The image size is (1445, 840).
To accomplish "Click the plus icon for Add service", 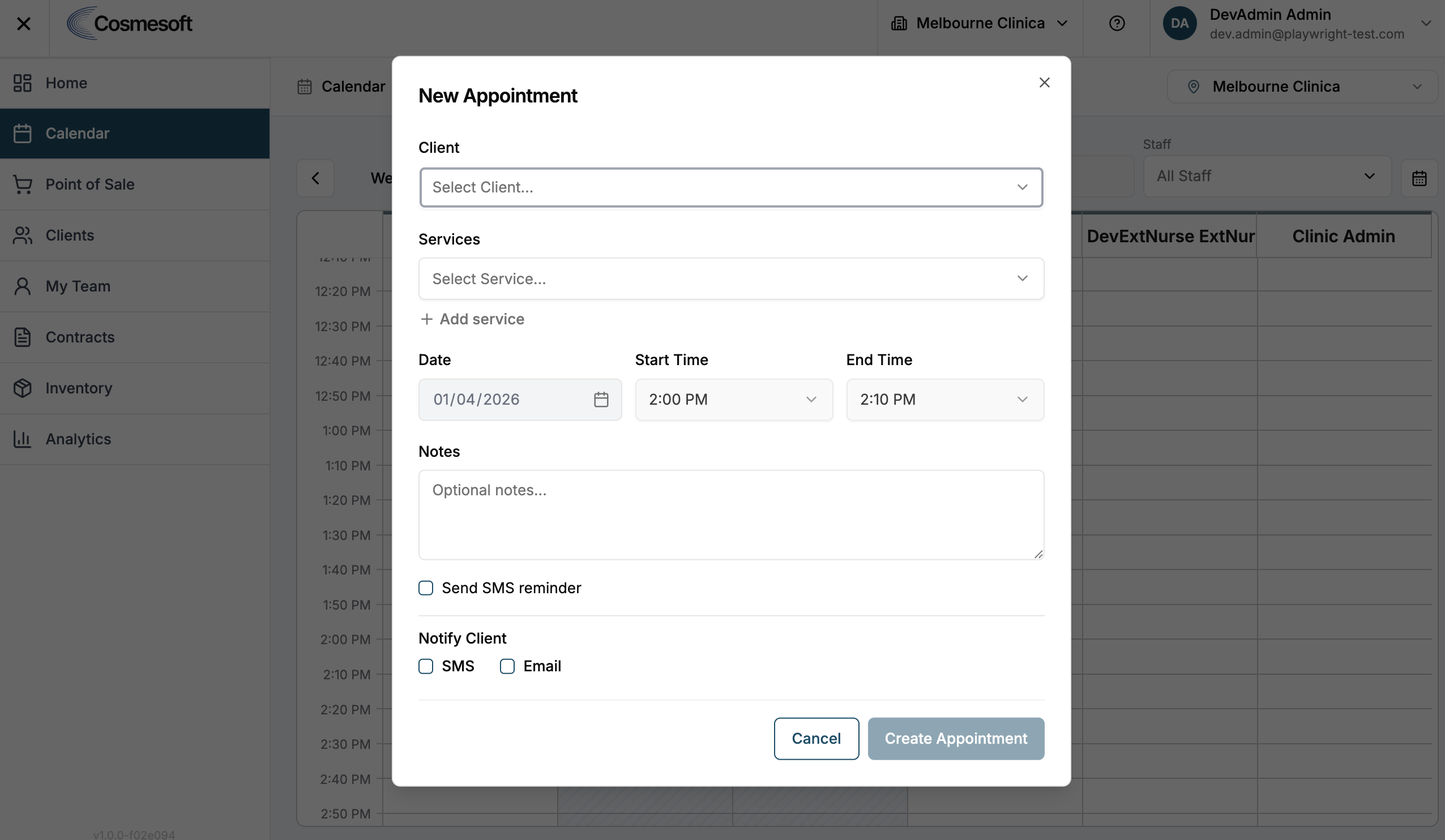I will pos(426,319).
